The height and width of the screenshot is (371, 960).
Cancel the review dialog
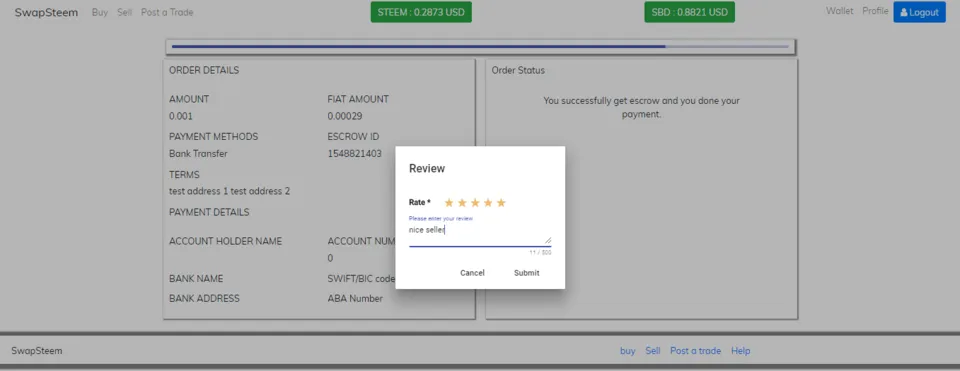click(x=472, y=273)
